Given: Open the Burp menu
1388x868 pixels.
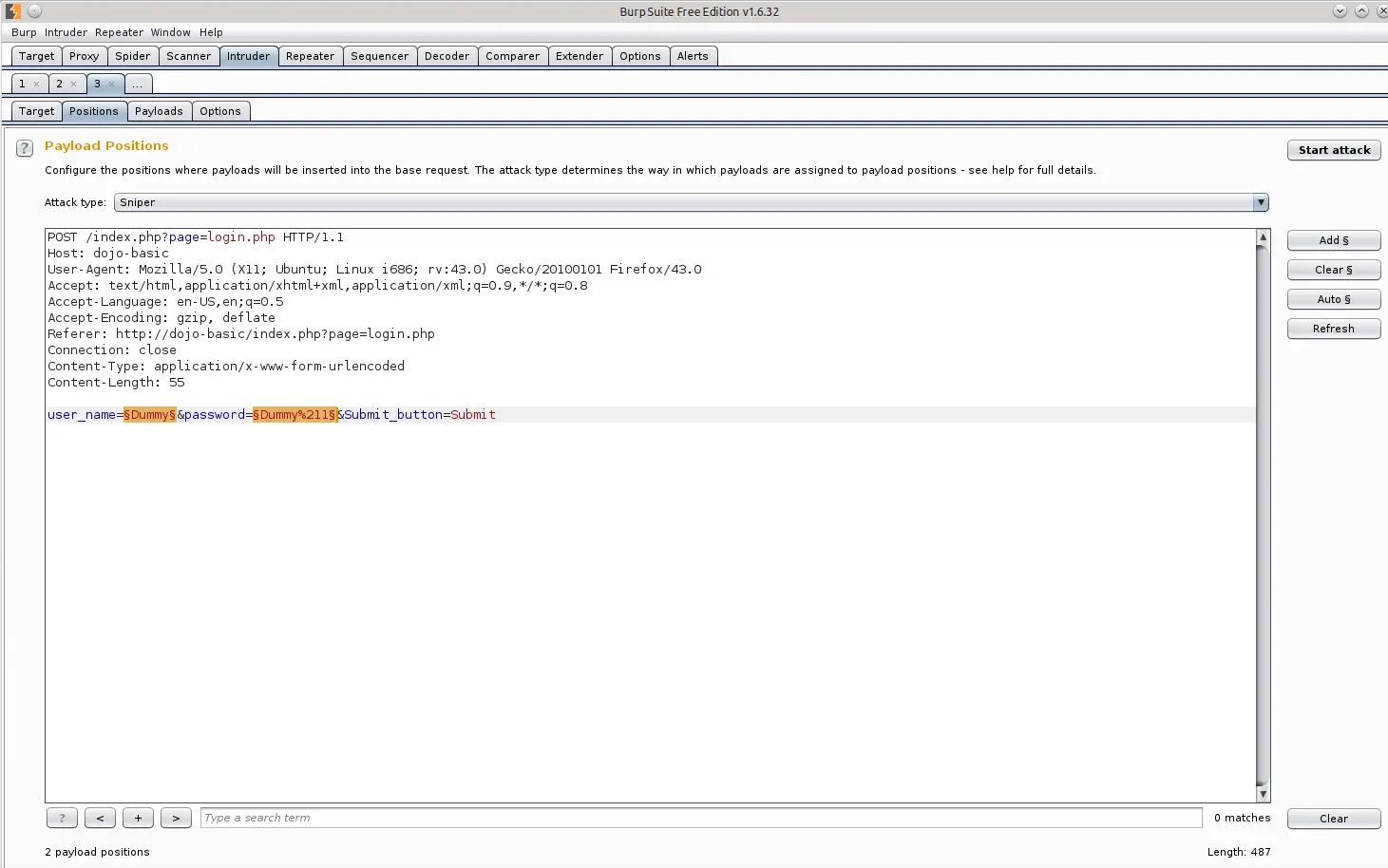Looking at the screenshot, I should (x=24, y=32).
